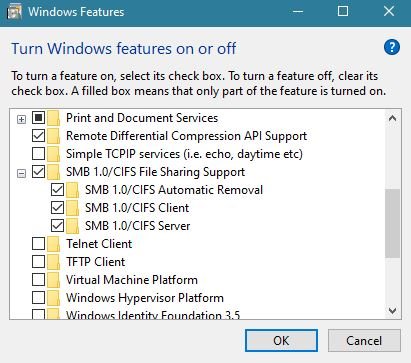Screen dimensions: 411x363
Task: Select 'Print and Document Services' label
Action: coord(142,118)
